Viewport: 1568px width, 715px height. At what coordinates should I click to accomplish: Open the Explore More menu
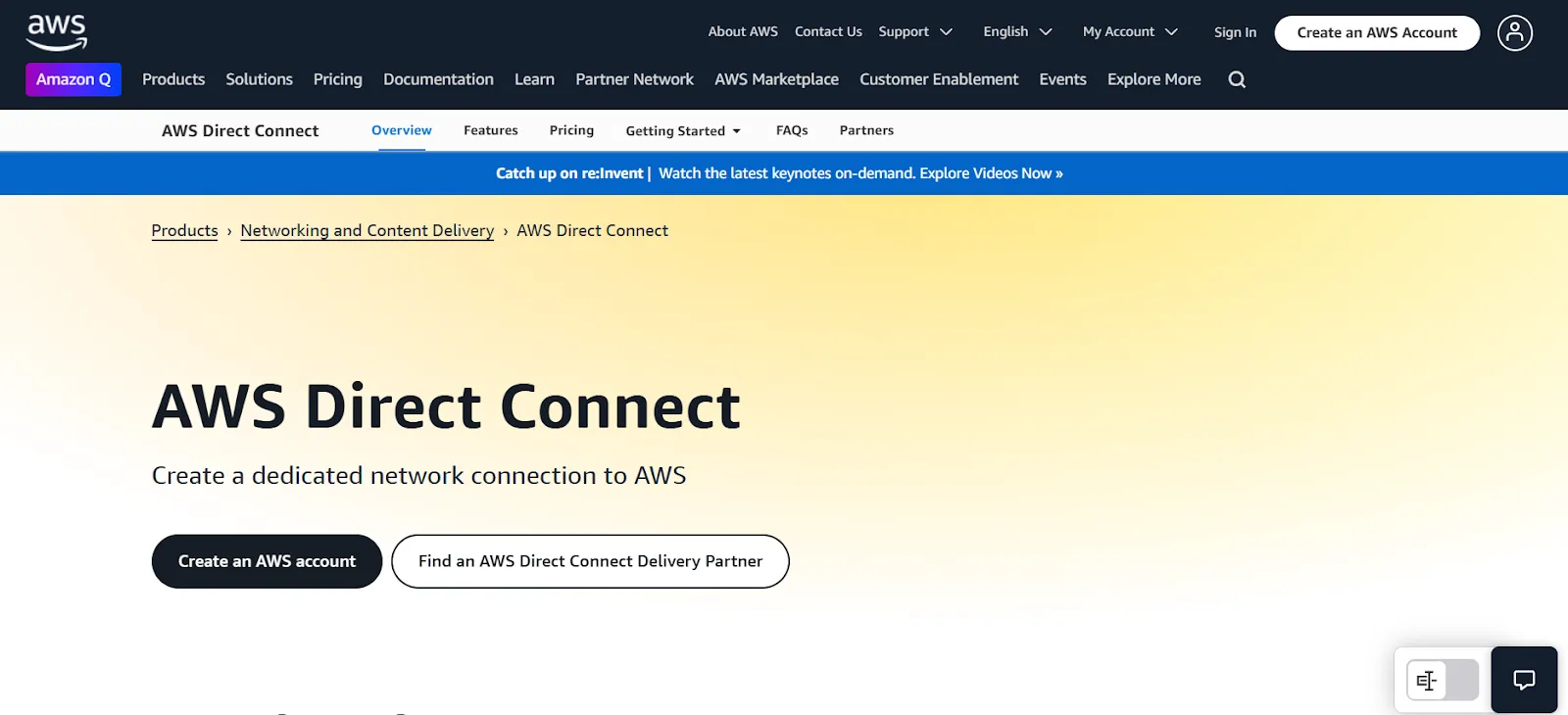click(x=1153, y=79)
